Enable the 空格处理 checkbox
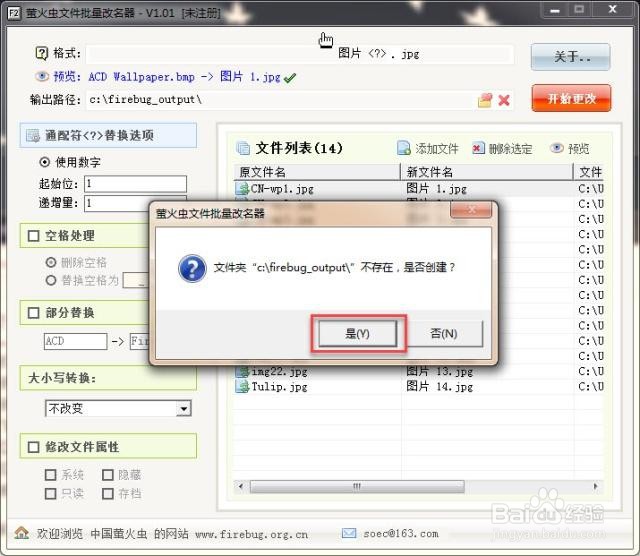This screenshot has width=640, height=556. pos(33,236)
